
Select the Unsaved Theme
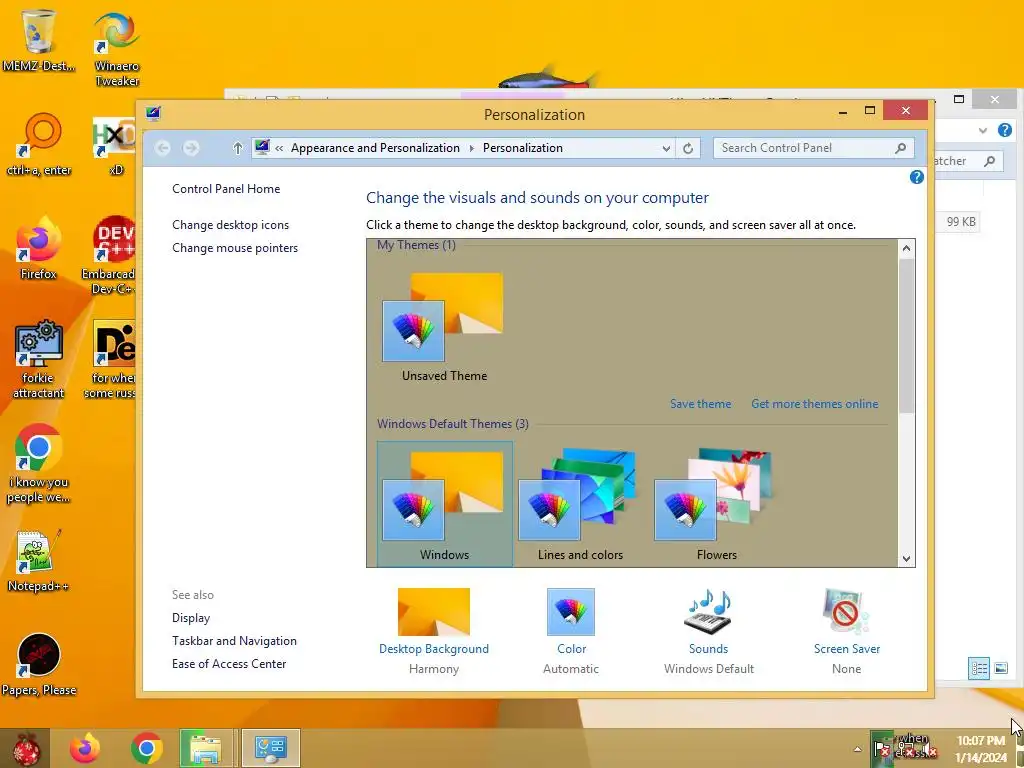click(x=444, y=327)
